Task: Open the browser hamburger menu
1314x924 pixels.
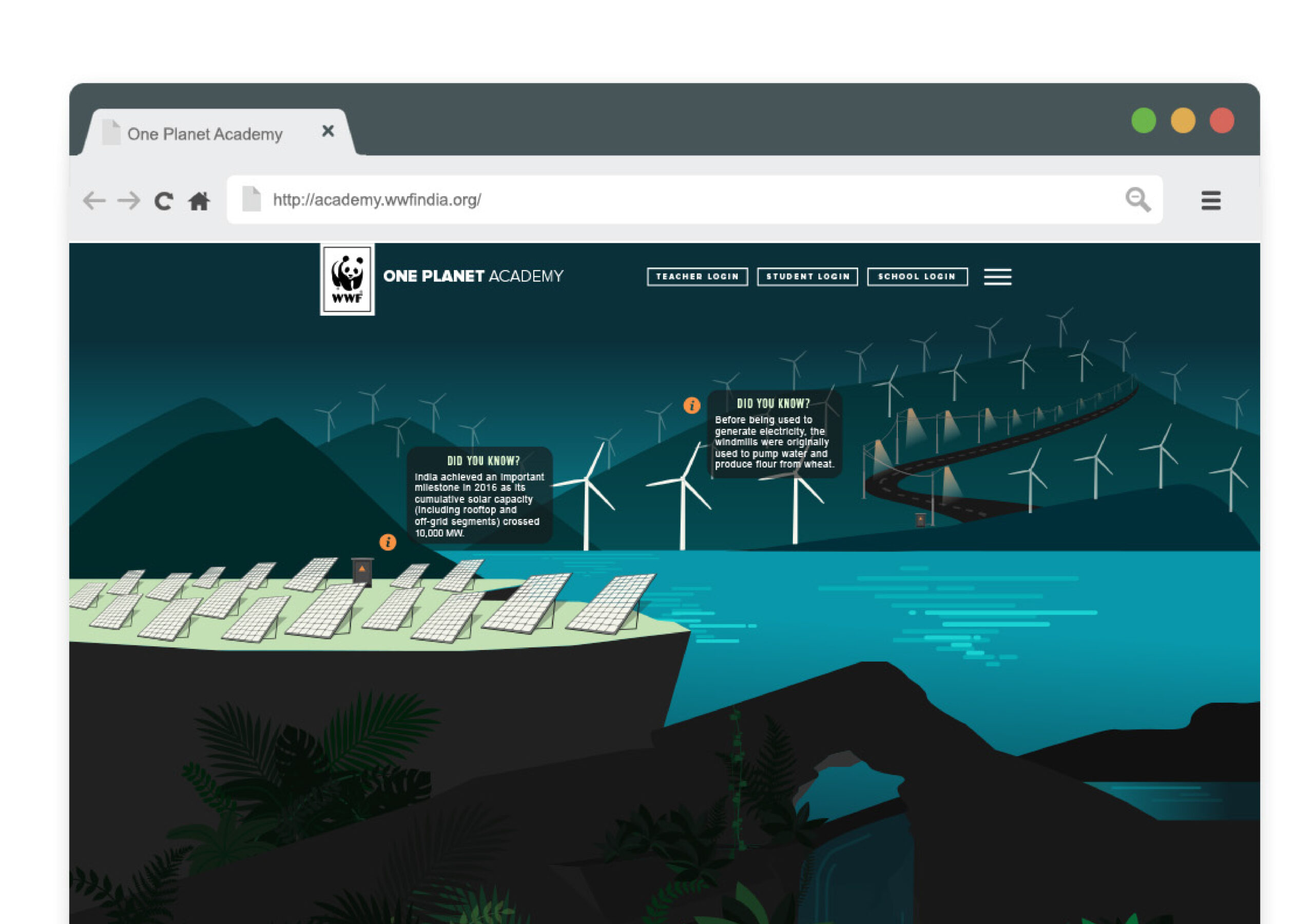Action: pyautogui.click(x=1211, y=200)
